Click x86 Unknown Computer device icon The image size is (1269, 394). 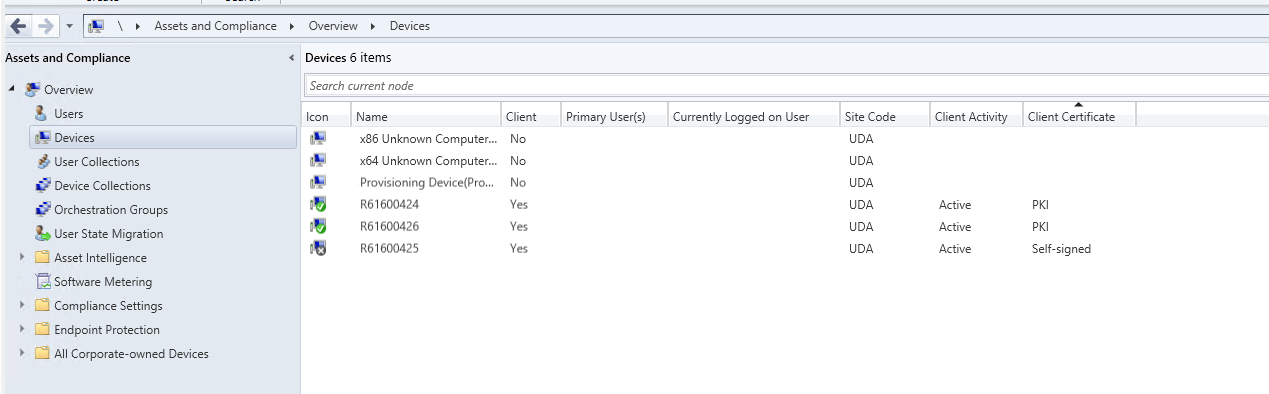click(318, 139)
